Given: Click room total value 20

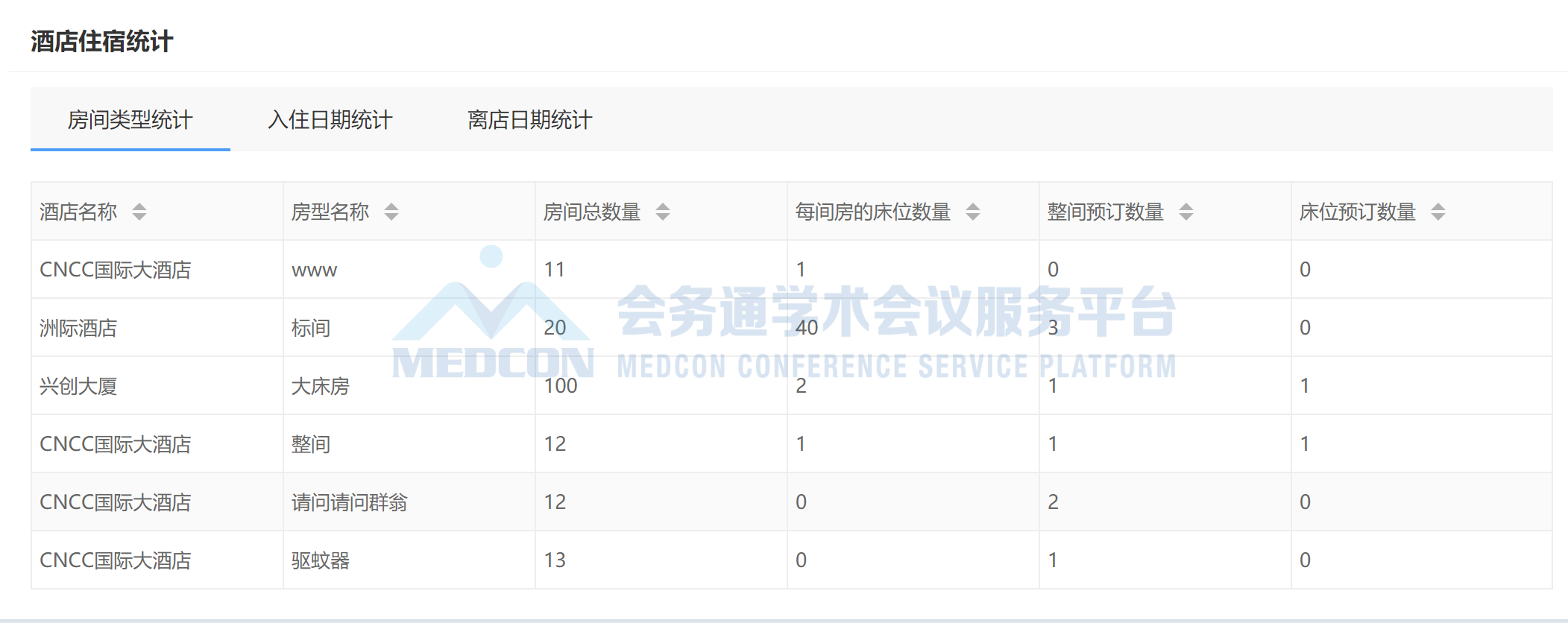Looking at the screenshot, I should [x=555, y=328].
